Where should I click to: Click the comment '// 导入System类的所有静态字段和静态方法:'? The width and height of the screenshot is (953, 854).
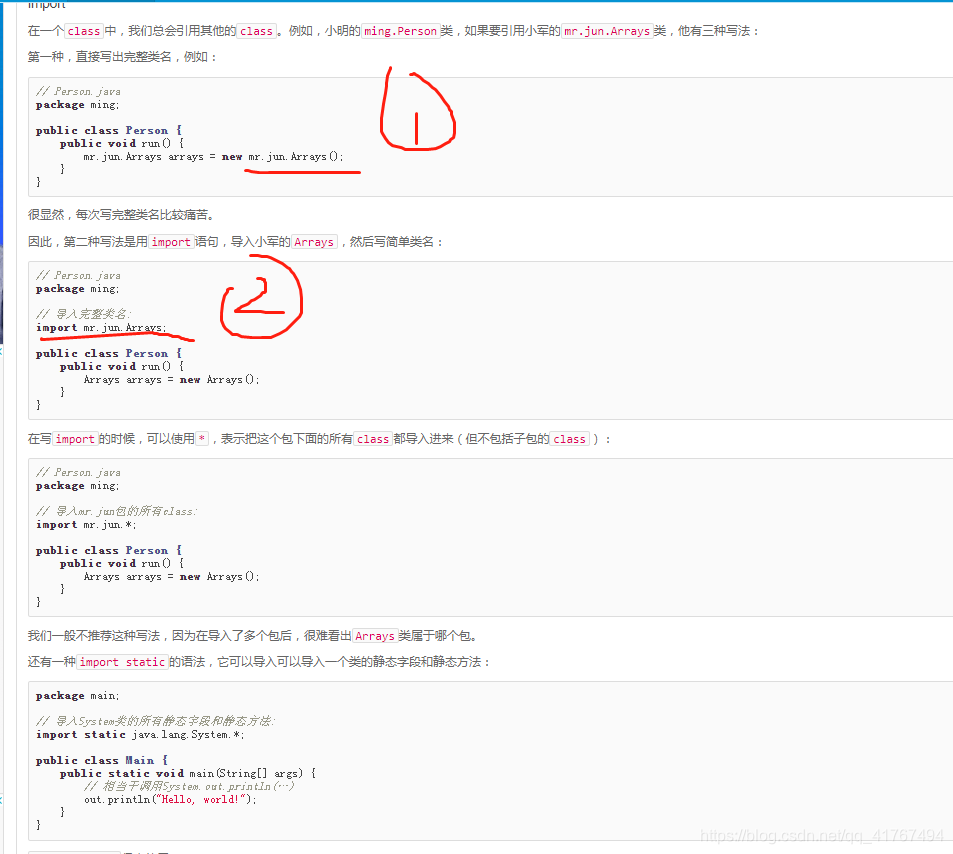(156, 721)
